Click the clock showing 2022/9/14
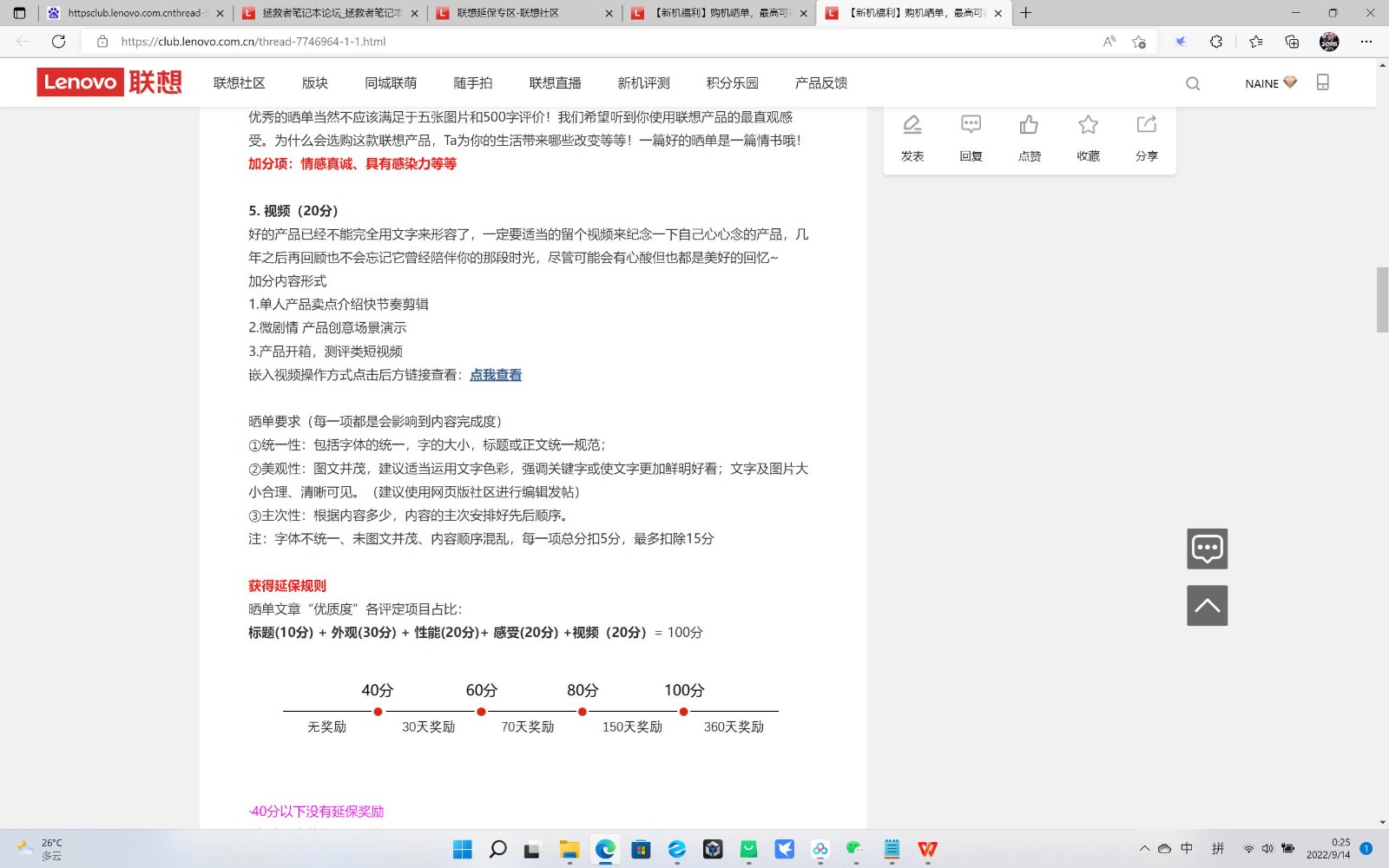This screenshot has height=868, width=1389. point(1328,848)
